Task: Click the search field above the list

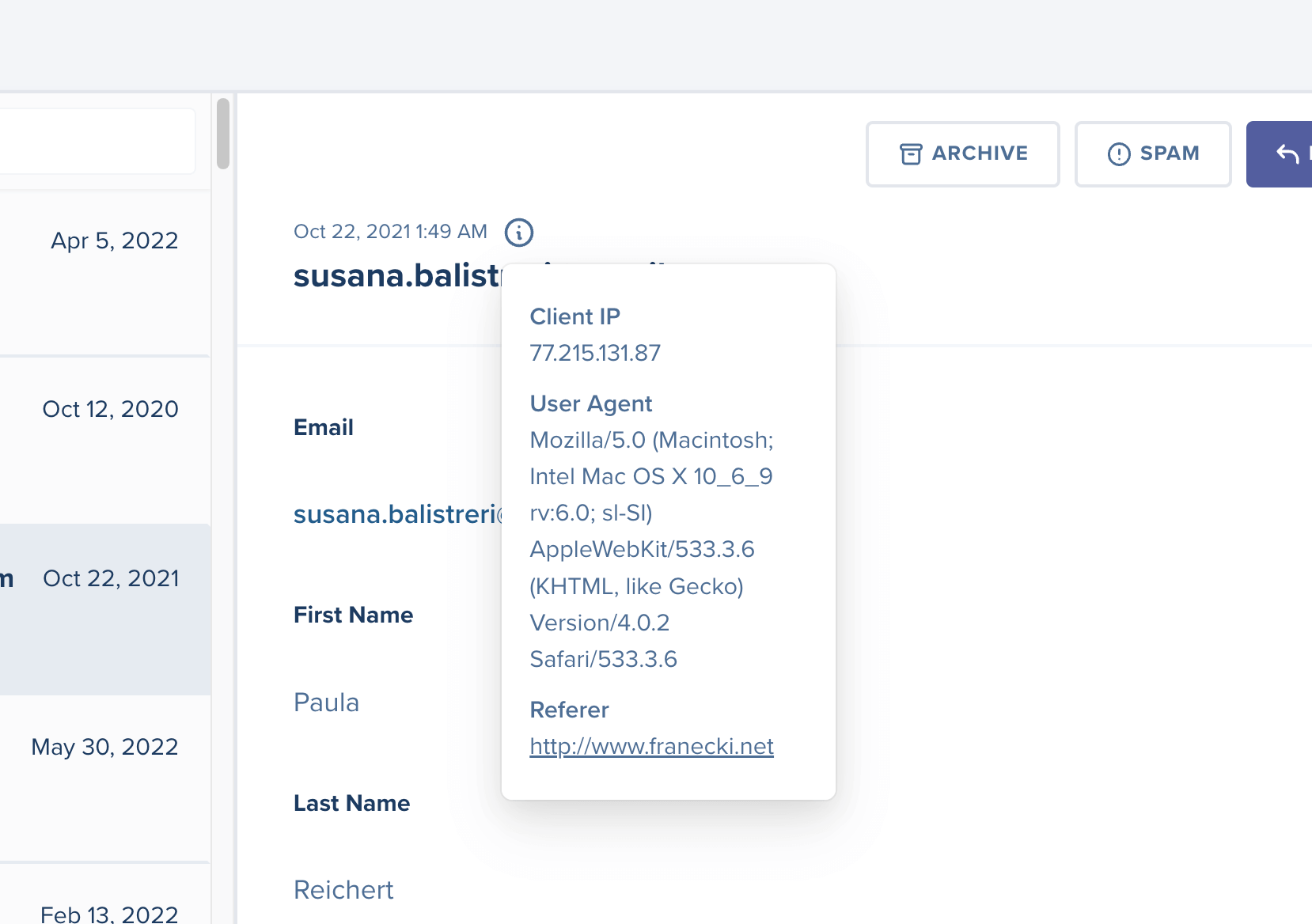Action: pos(95,141)
